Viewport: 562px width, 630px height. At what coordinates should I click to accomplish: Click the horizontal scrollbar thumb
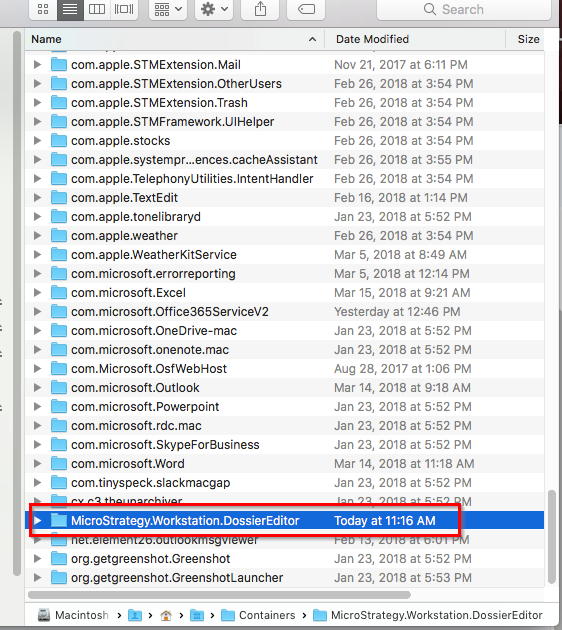point(219,595)
